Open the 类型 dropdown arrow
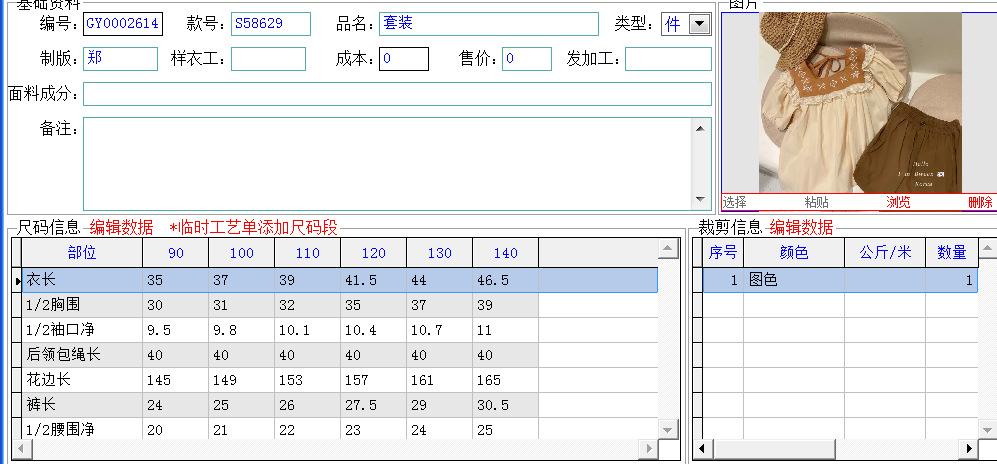Viewport: 997px width, 464px height. point(699,24)
